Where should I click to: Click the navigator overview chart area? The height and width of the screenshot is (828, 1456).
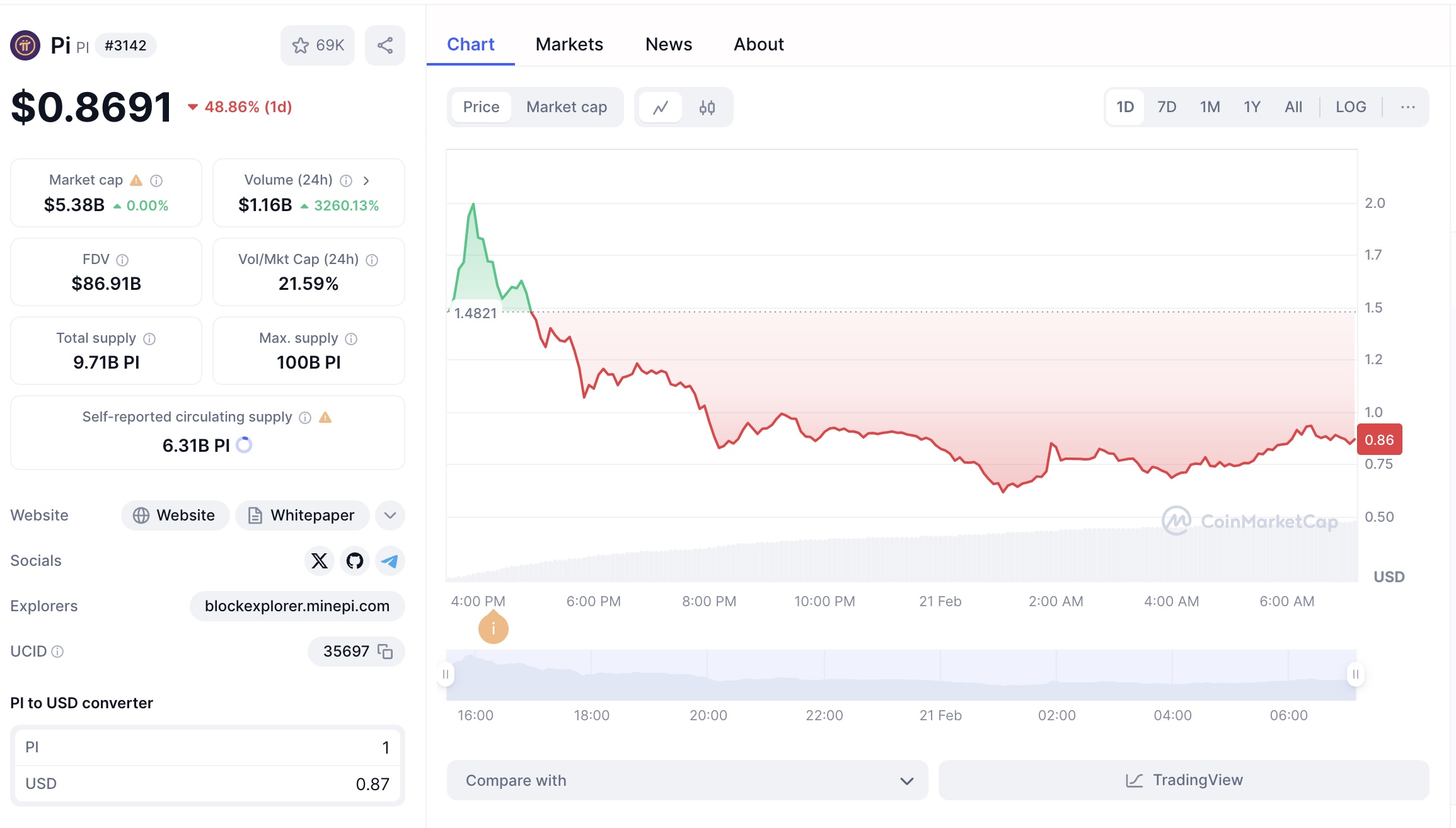pyautogui.click(x=901, y=675)
